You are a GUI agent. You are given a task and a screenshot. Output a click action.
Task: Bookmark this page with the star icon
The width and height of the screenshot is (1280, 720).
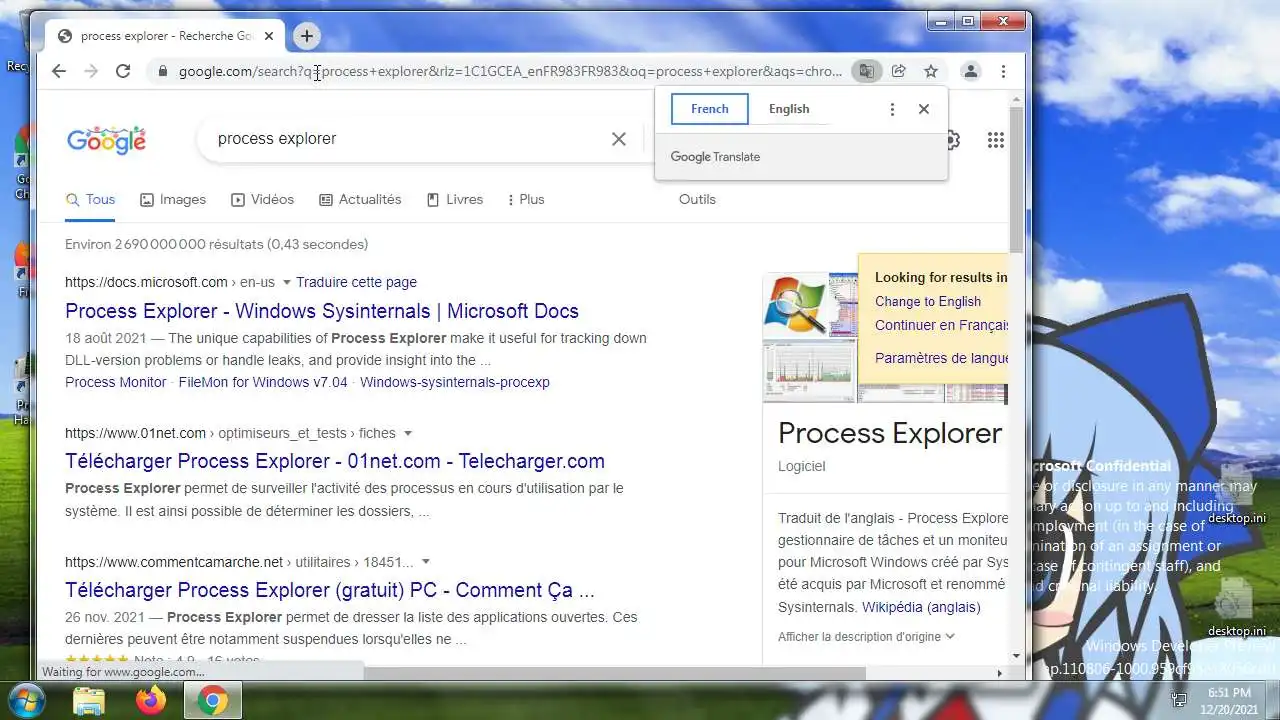click(931, 71)
